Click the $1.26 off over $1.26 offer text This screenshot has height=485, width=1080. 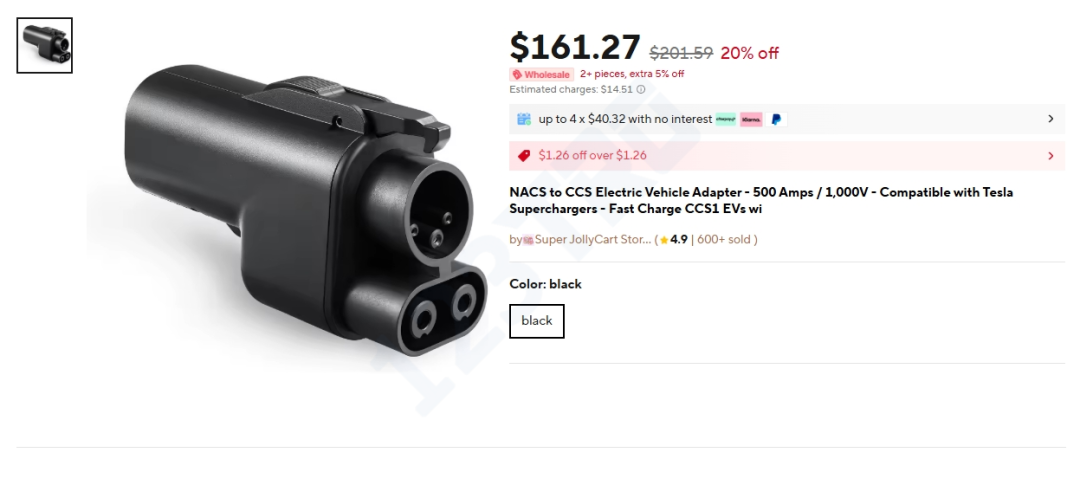click(592, 155)
